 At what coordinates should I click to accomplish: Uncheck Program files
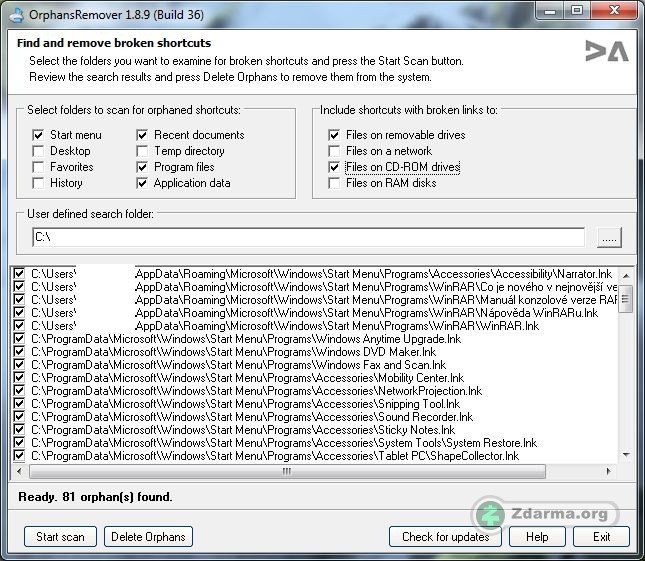point(142,167)
